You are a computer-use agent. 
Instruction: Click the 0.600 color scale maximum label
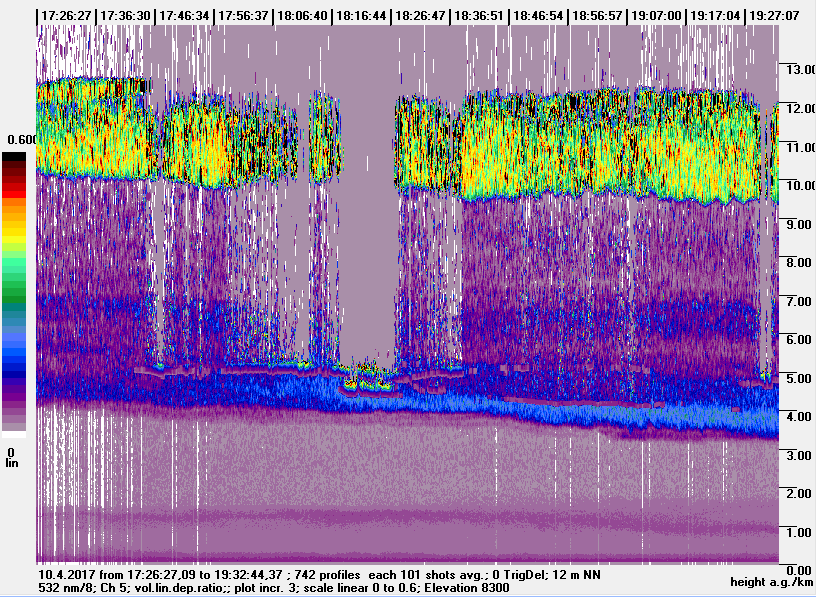(21, 140)
